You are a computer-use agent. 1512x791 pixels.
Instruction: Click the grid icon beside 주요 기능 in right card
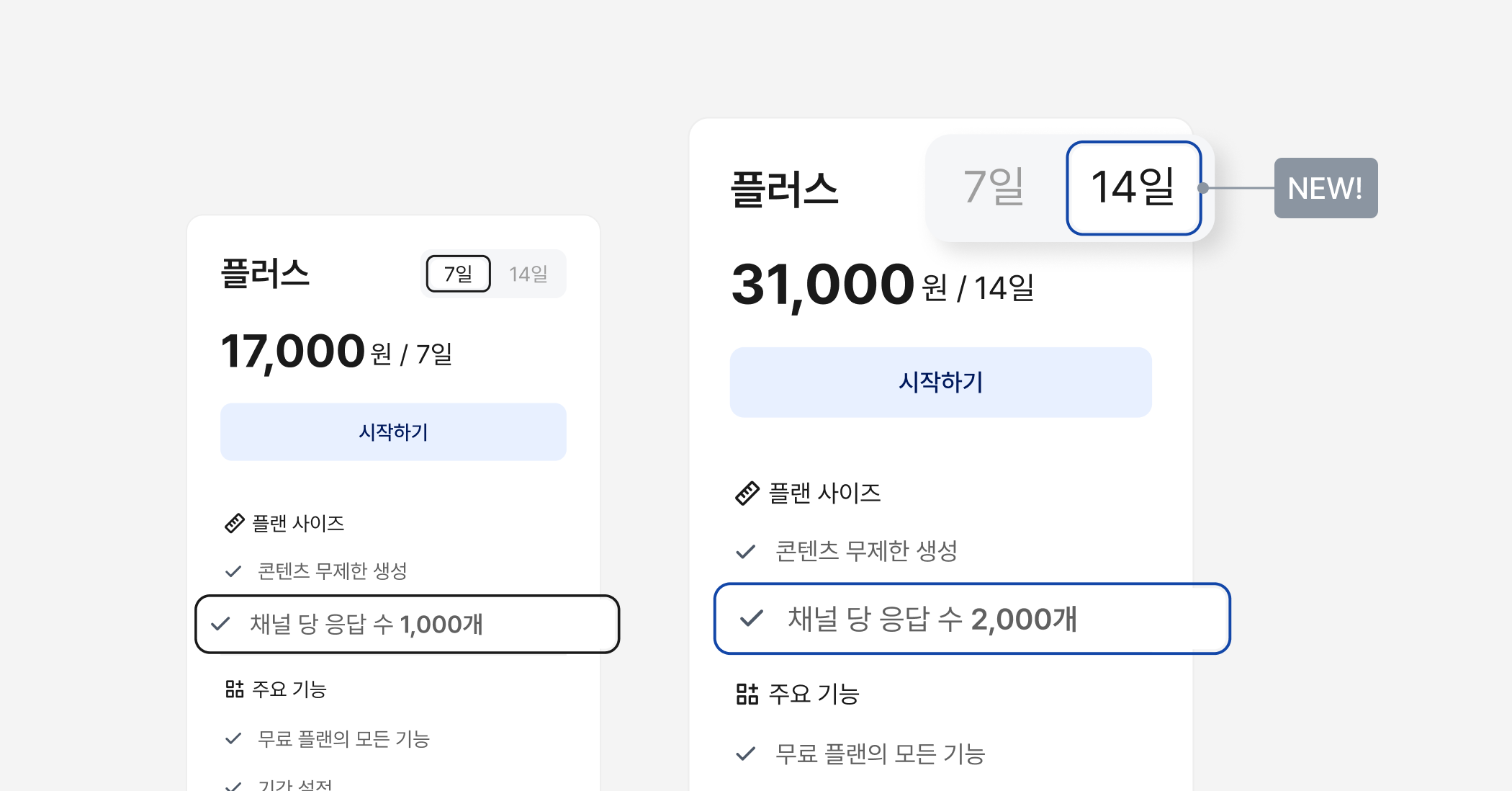point(747,694)
